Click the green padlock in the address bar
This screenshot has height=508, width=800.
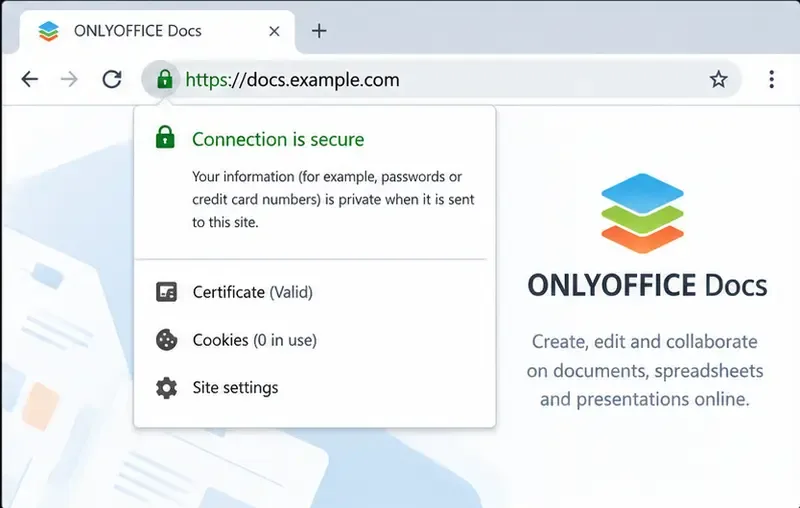(x=164, y=79)
